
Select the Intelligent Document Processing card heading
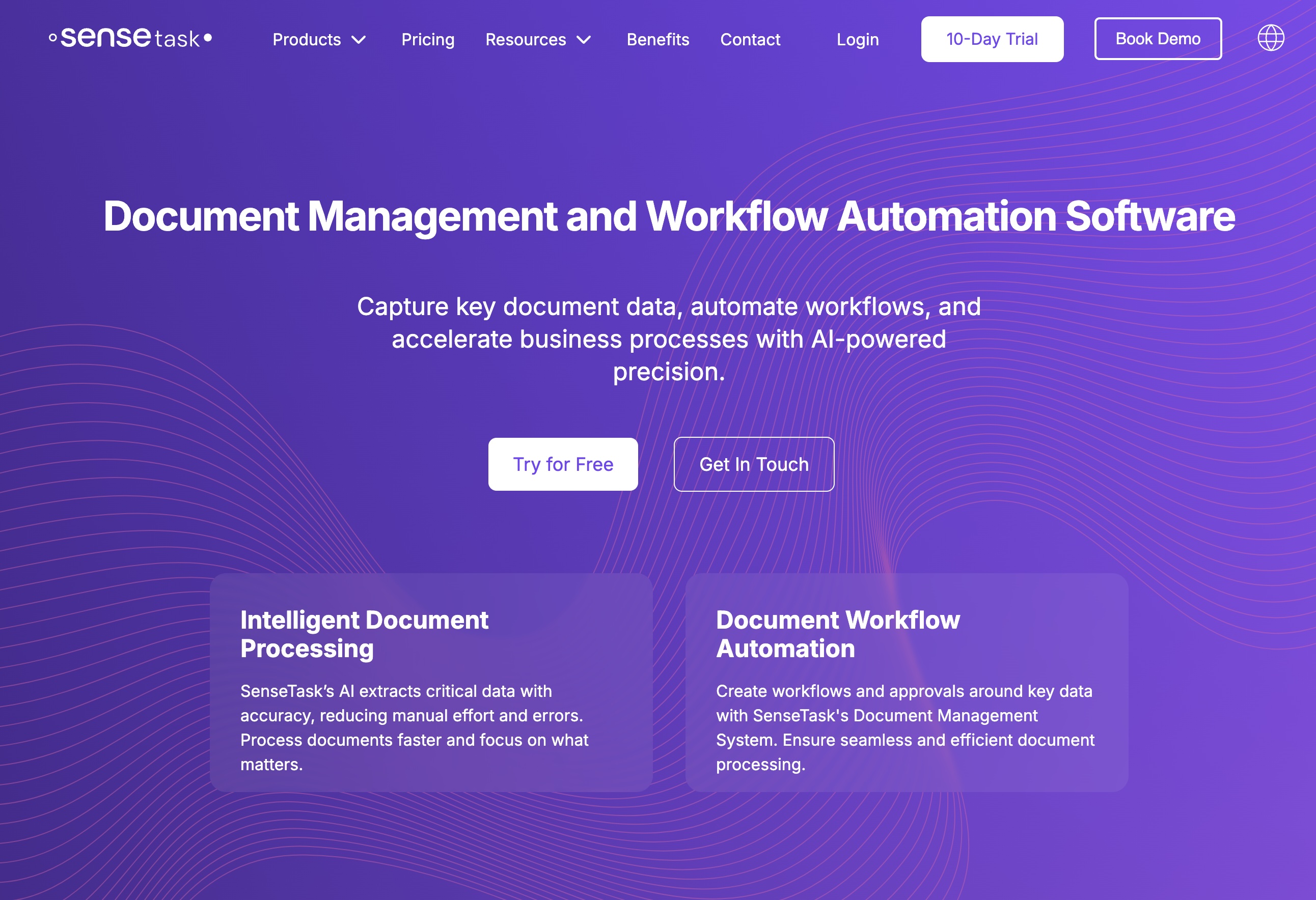point(364,634)
